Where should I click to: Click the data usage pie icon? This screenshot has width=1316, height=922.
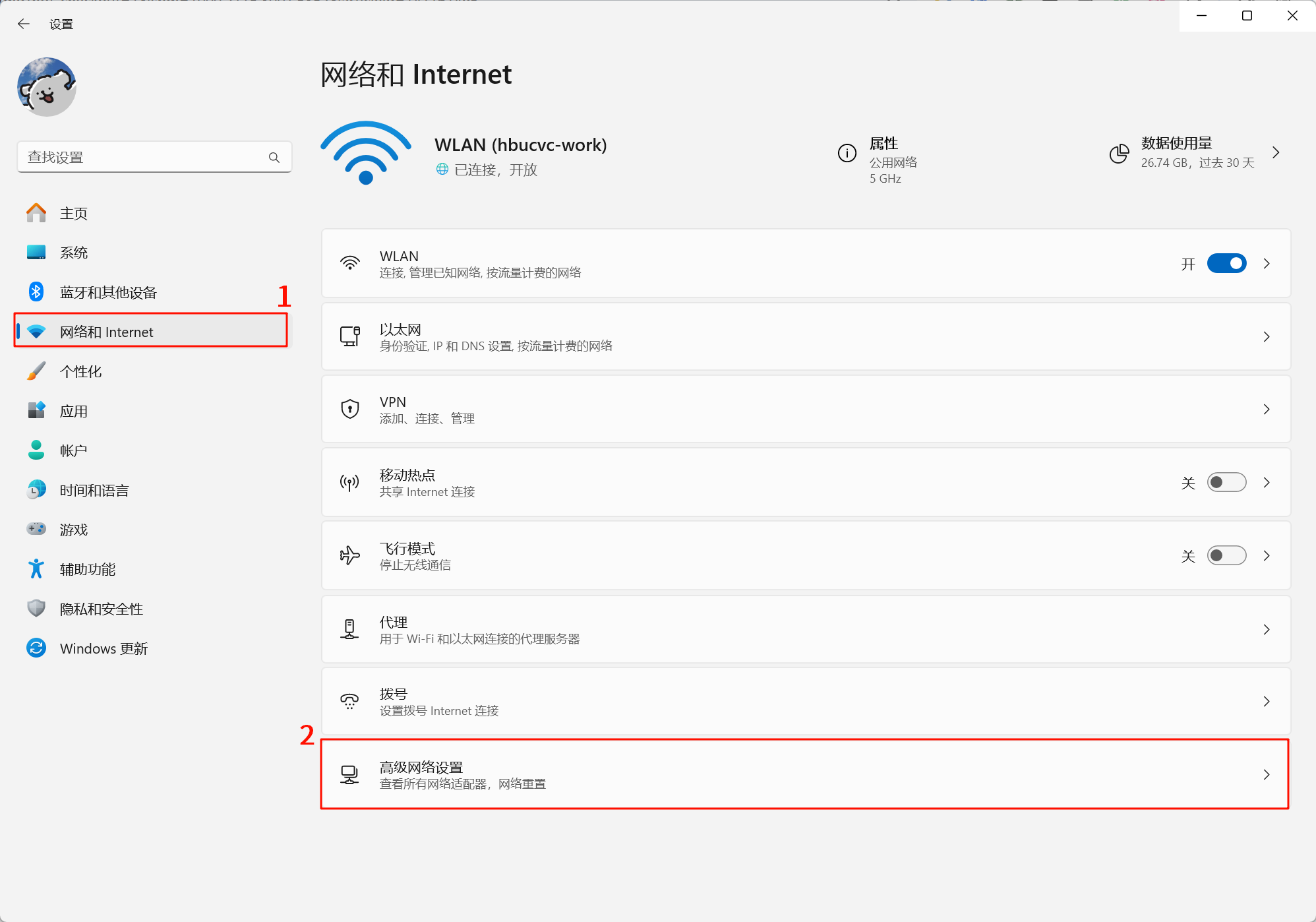coord(1119,153)
